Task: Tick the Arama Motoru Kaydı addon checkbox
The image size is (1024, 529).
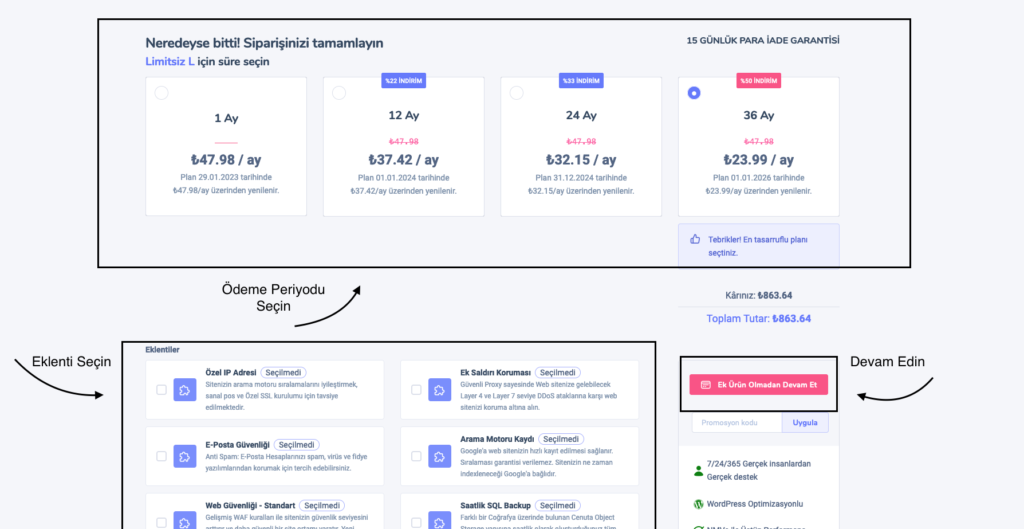Action: (x=416, y=456)
